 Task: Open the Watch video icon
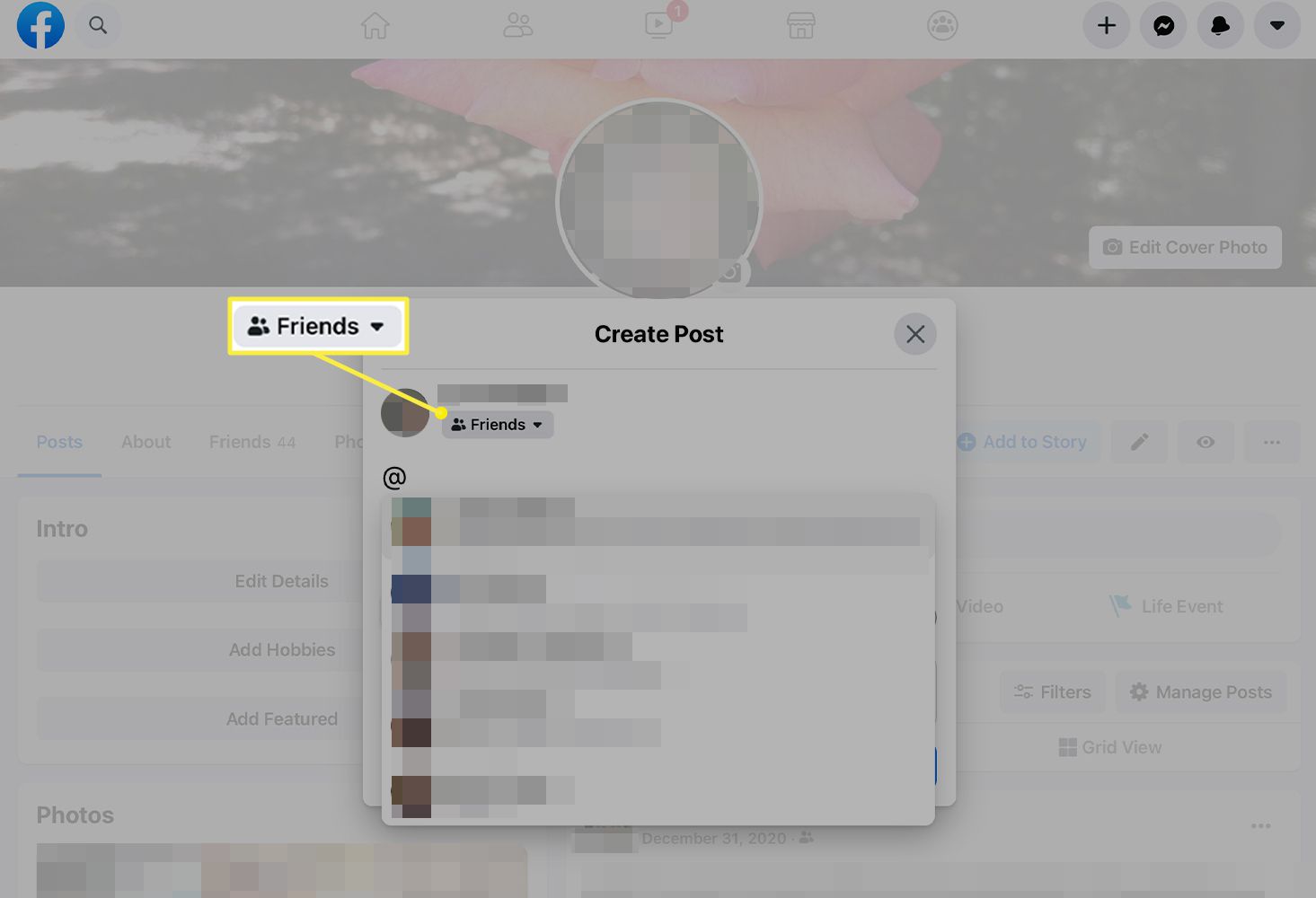659,25
